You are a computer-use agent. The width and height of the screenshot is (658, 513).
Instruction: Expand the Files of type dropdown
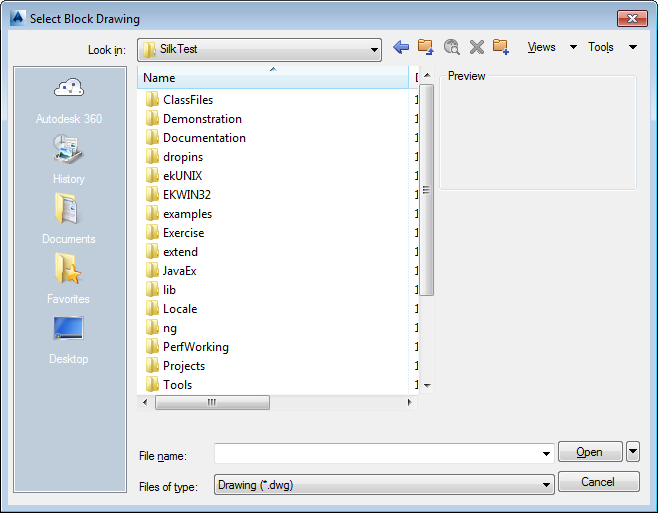(546, 485)
